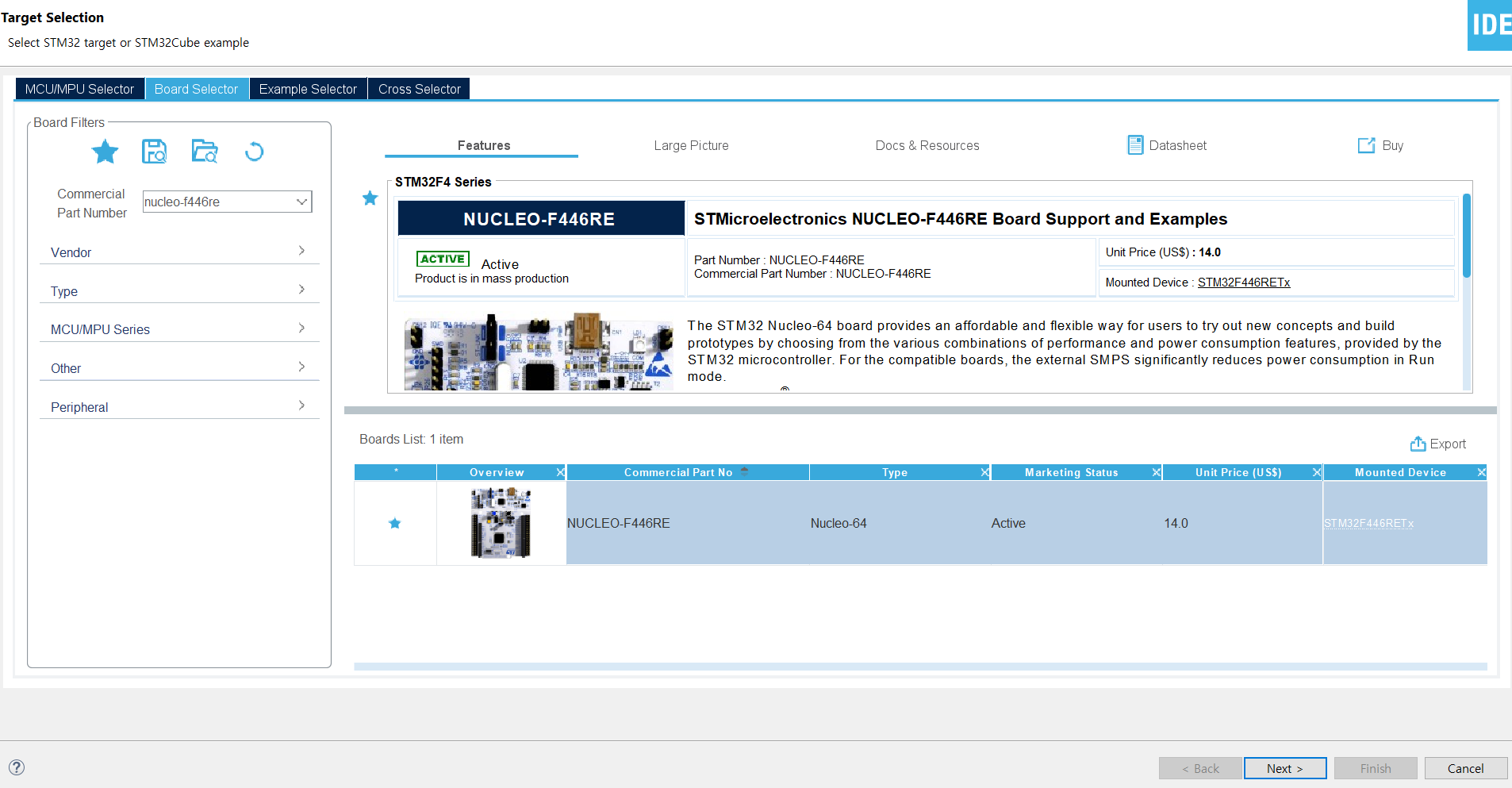Open help question mark icon

[17, 767]
